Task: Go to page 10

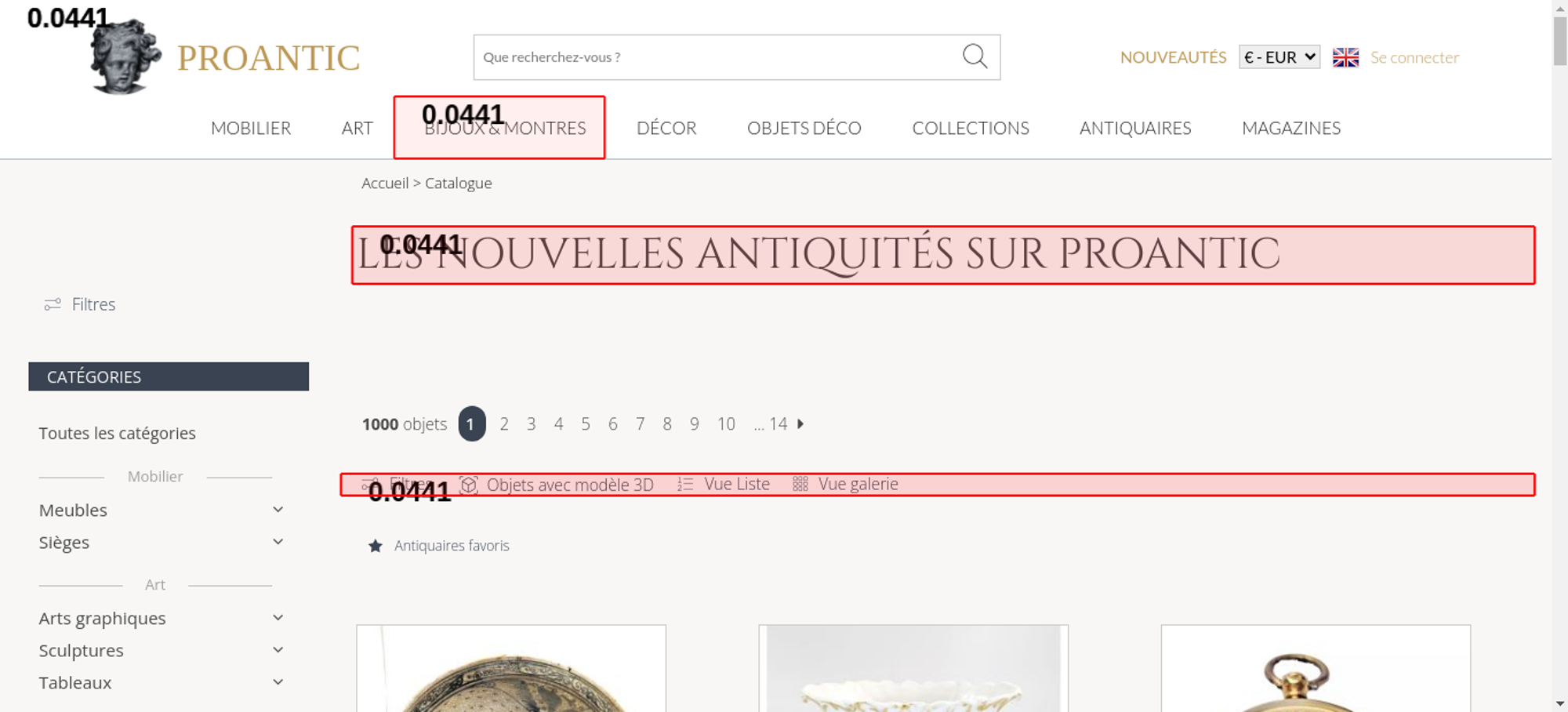Action: click(726, 423)
